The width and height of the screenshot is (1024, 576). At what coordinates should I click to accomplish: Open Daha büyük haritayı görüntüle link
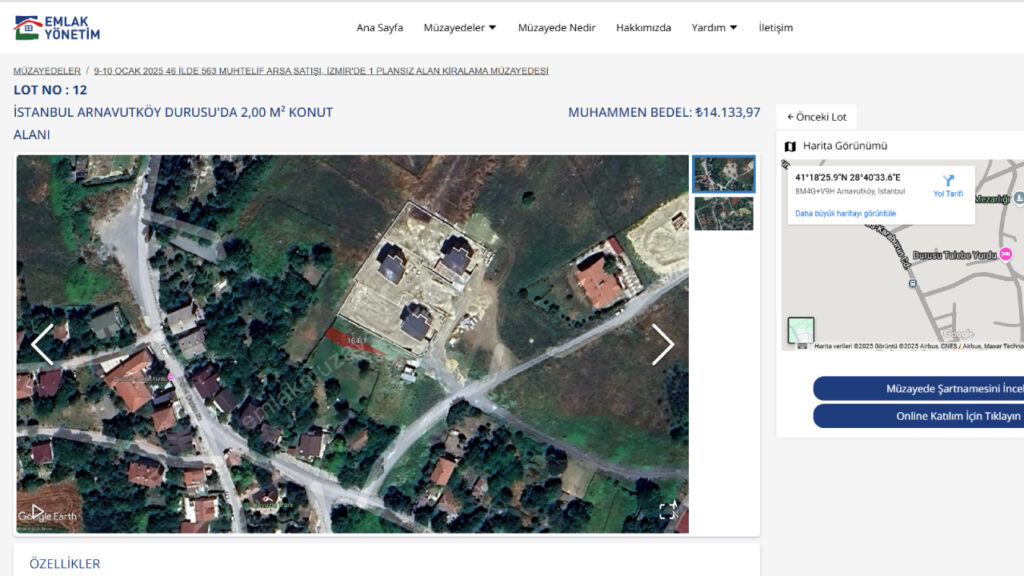pos(845,214)
